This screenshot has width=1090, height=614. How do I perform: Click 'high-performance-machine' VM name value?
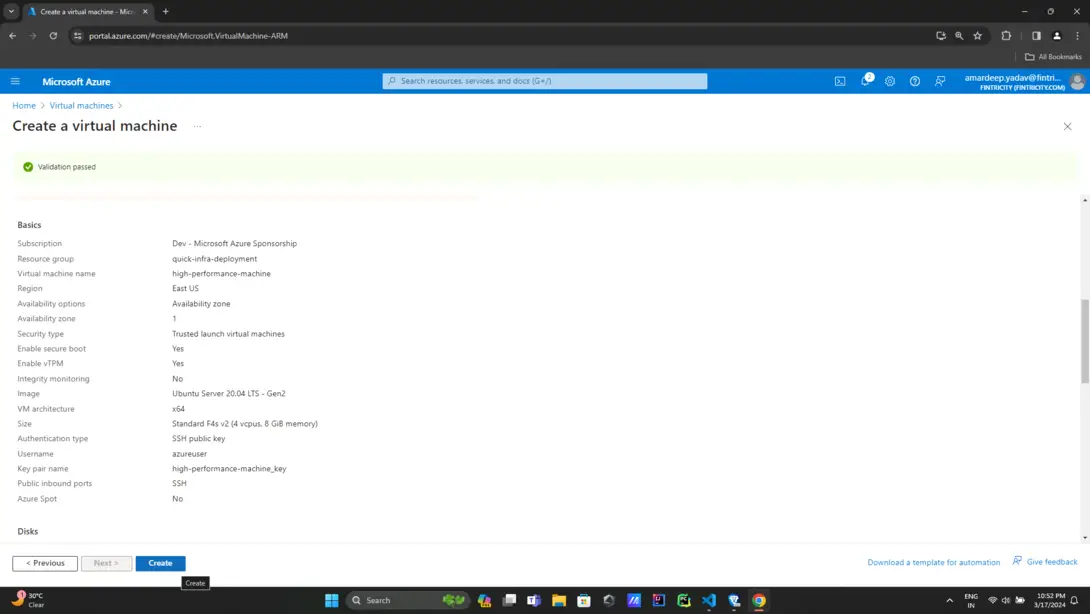tap(221, 273)
